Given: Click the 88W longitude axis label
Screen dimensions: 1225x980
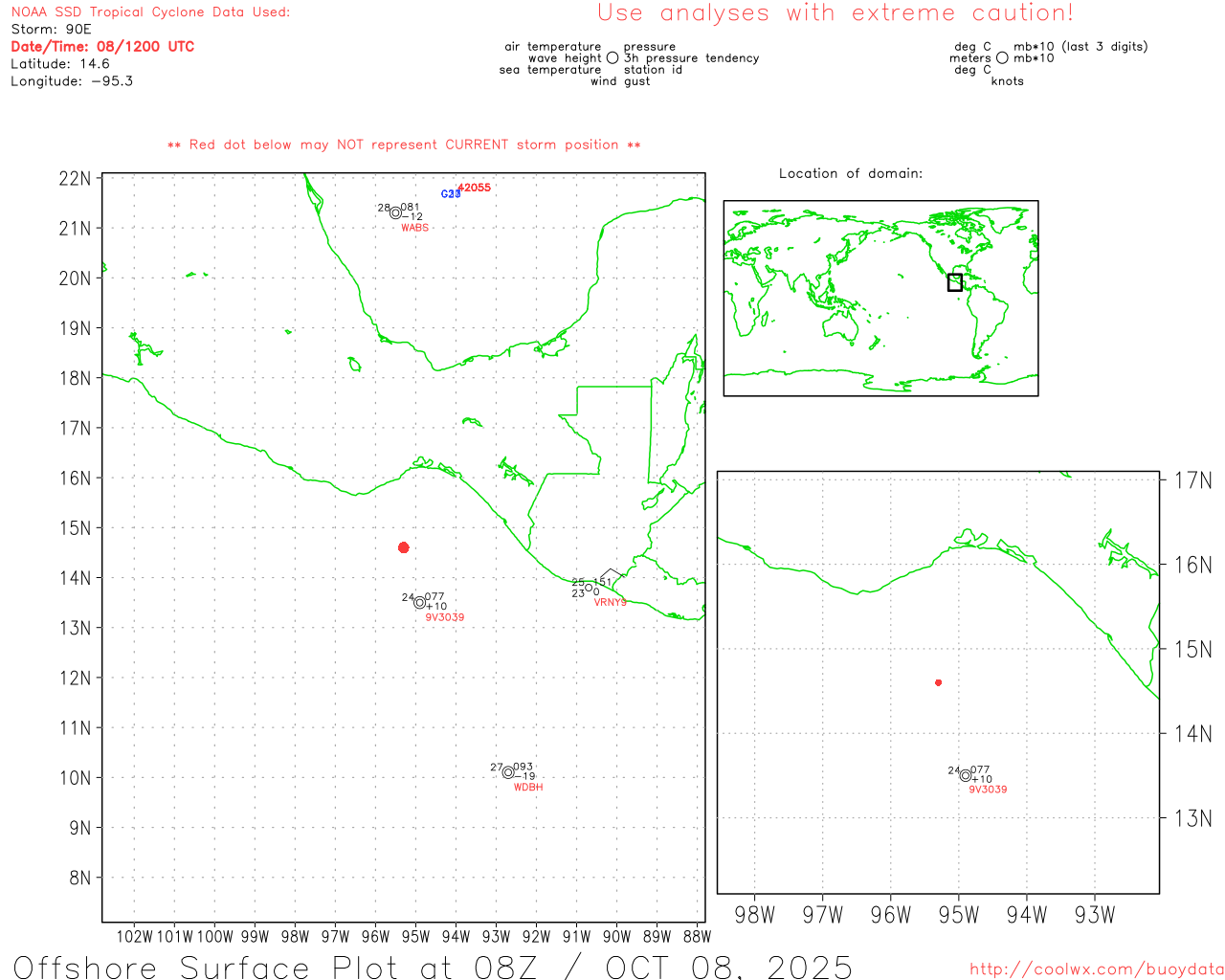Looking at the screenshot, I should click(698, 937).
